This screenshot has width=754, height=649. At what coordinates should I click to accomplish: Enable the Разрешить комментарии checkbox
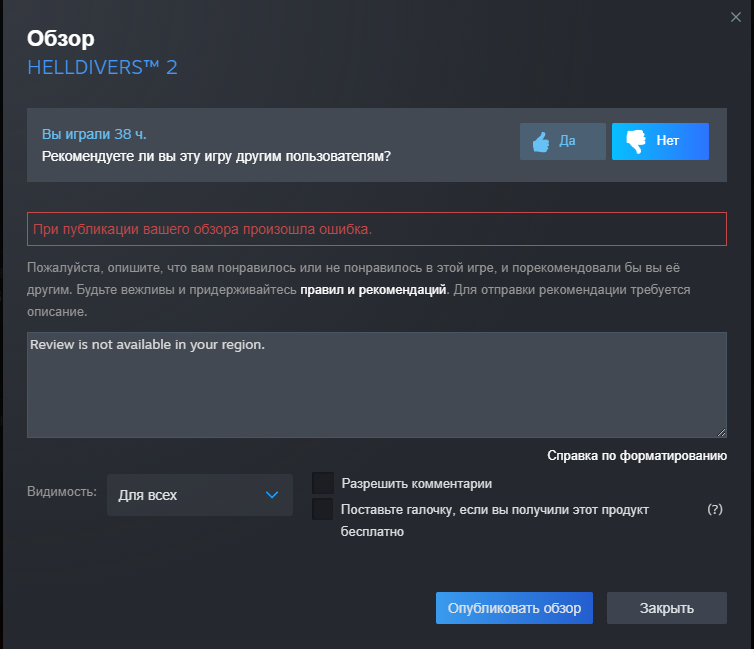pos(323,483)
